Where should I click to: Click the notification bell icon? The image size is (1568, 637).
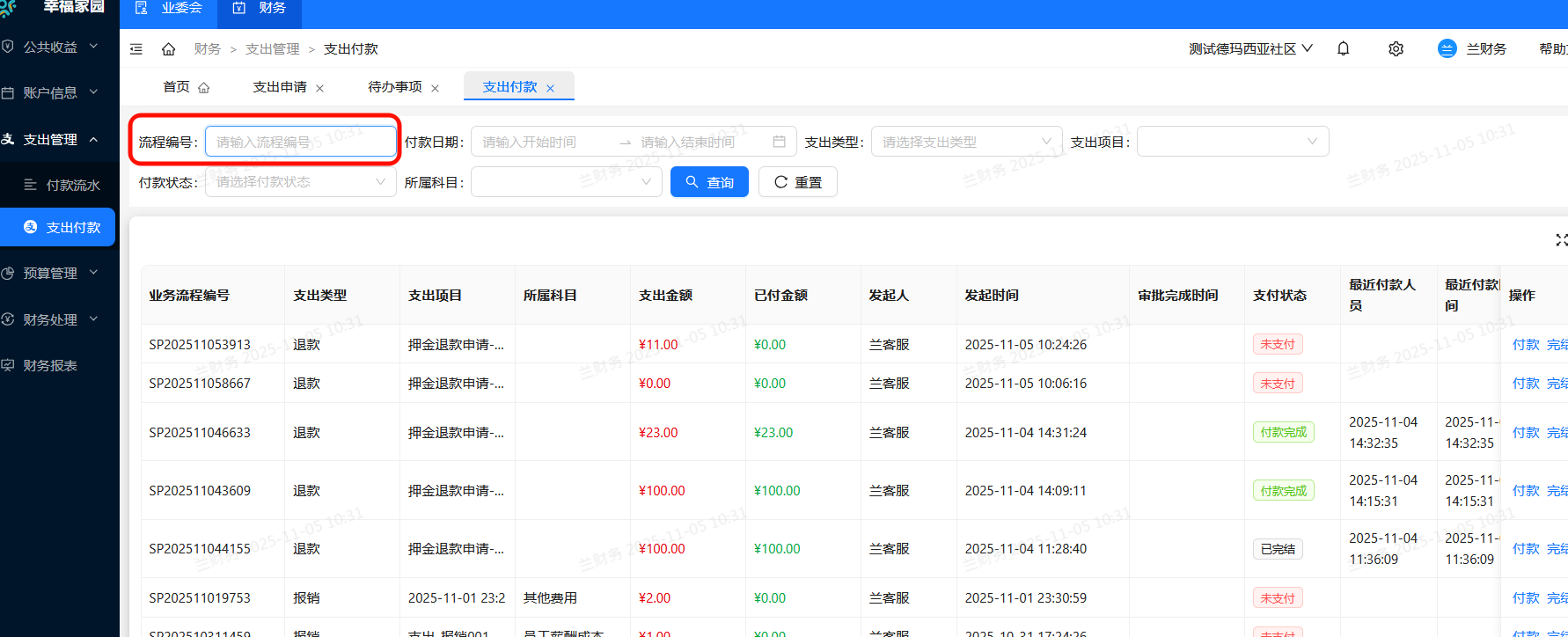pos(1343,49)
